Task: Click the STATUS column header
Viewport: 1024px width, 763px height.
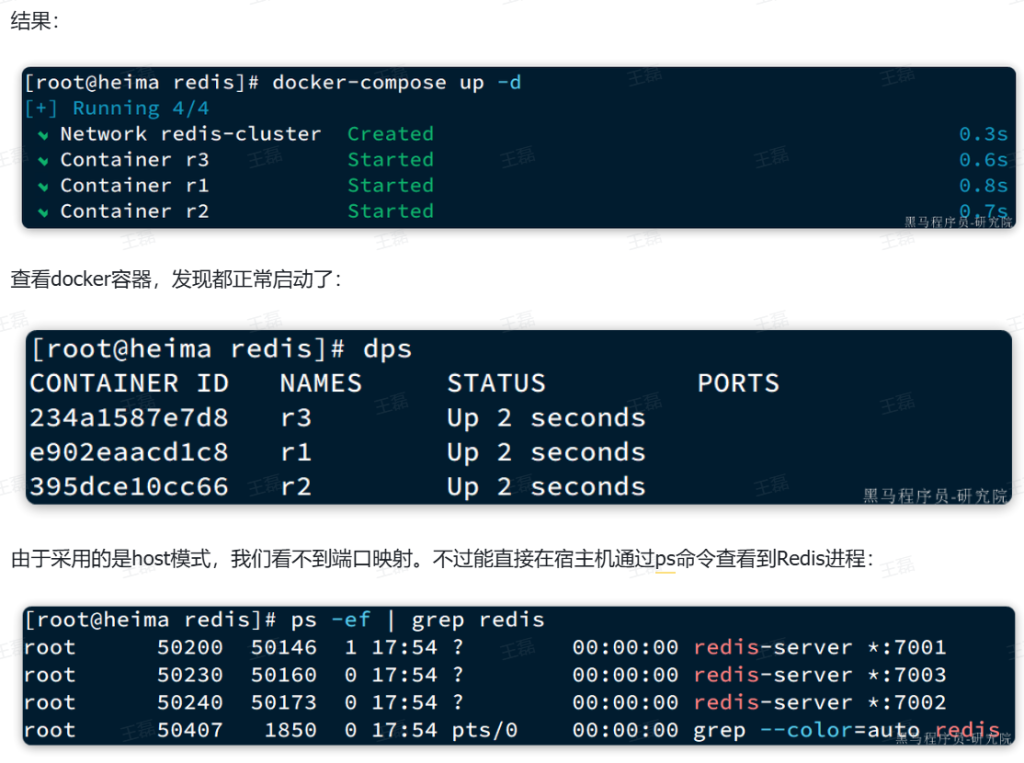Action: point(496,383)
